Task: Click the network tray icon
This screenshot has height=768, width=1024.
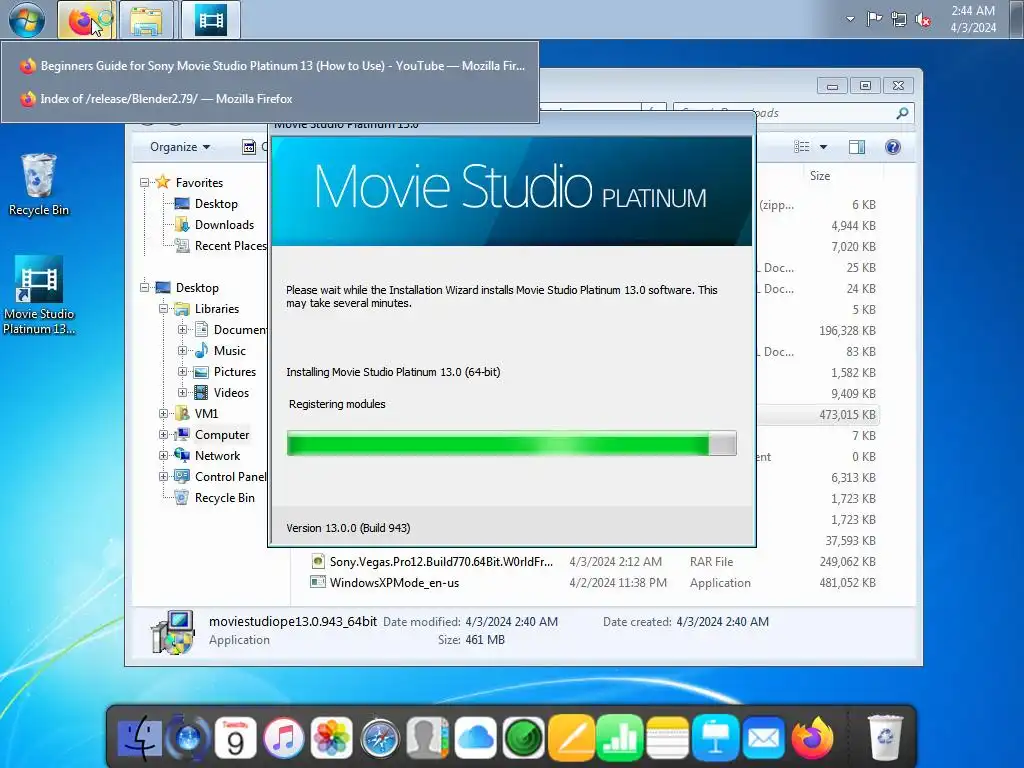Action: click(x=899, y=20)
